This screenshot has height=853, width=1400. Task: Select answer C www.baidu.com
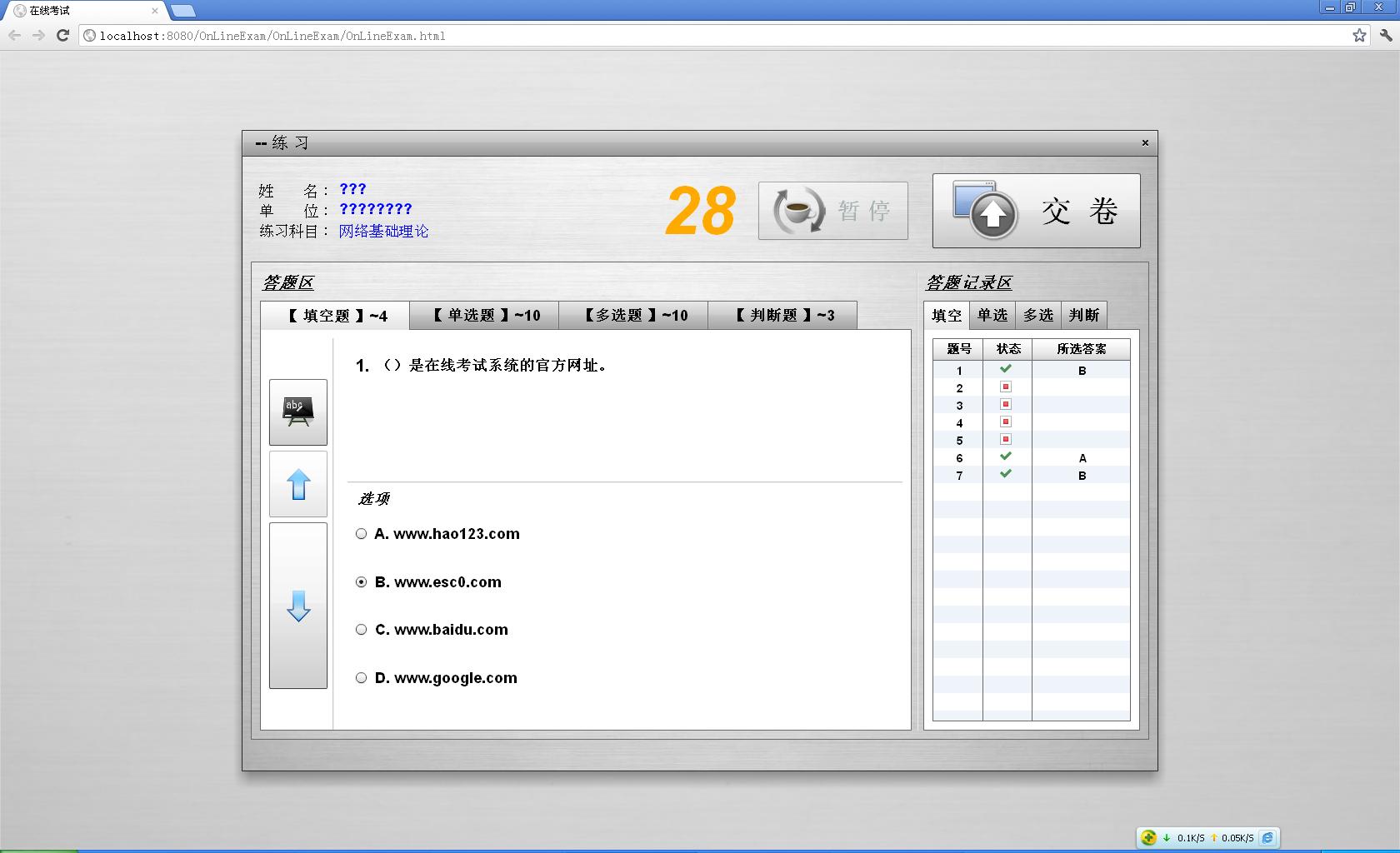361,630
